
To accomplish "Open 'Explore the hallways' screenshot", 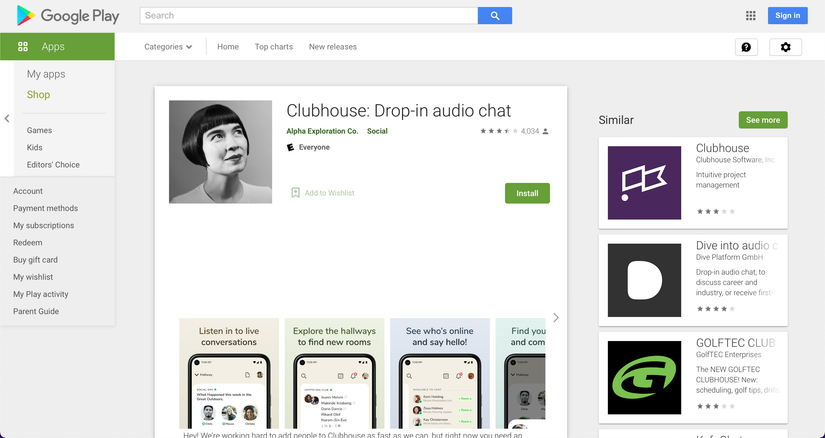I will pos(335,373).
